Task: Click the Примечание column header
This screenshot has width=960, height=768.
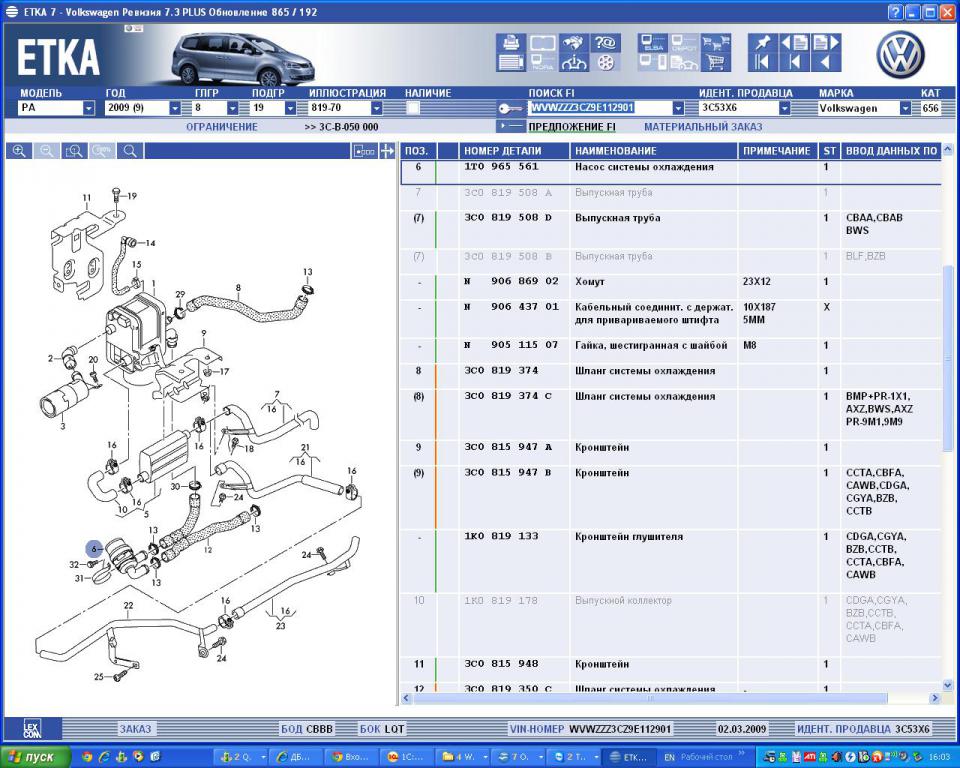Action: [x=777, y=151]
